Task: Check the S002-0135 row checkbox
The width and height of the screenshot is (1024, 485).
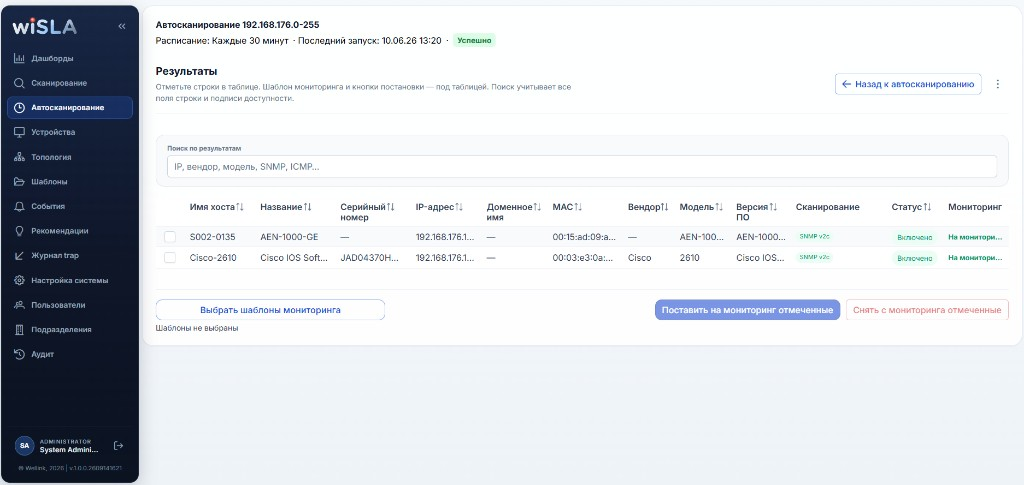Action: (x=170, y=237)
